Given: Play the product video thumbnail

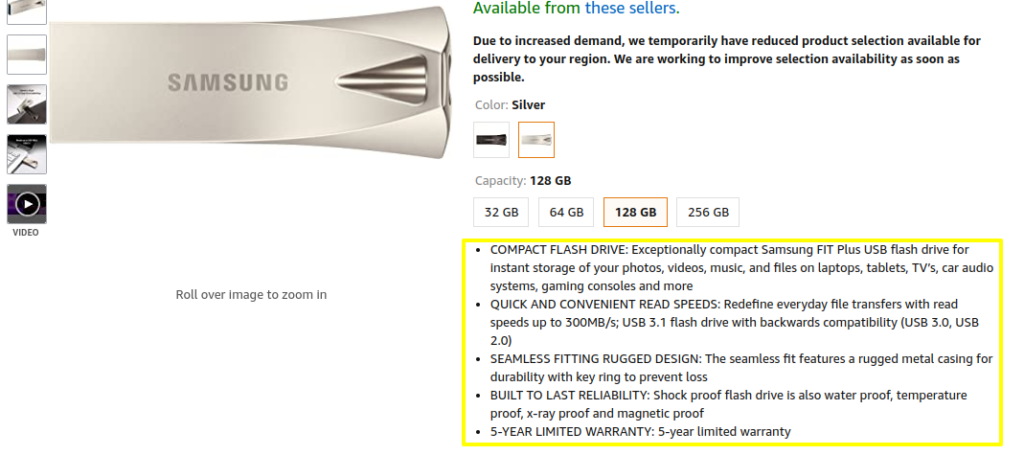Looking at the screenshot, I should (x=27, y=204).
